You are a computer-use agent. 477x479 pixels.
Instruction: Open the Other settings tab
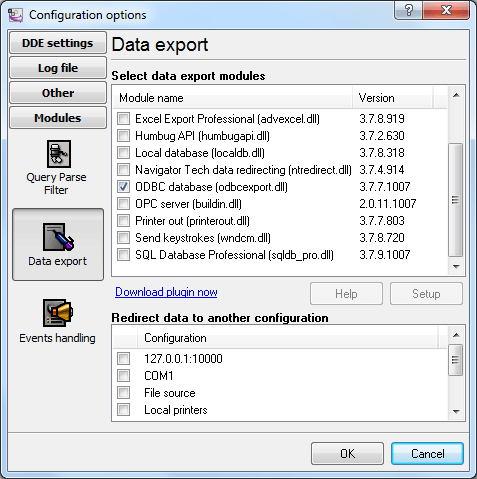58,93
